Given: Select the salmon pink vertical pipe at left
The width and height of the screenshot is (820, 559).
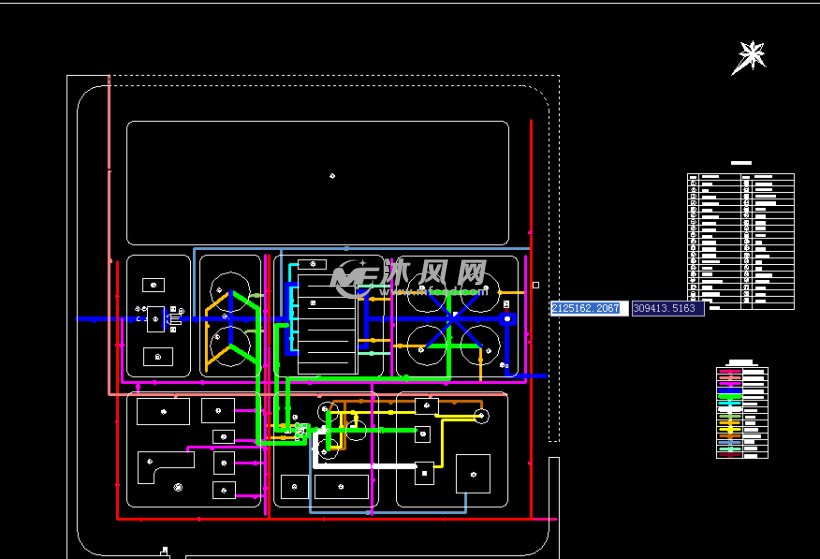Looking at the screenshot, I should [108, 180].
